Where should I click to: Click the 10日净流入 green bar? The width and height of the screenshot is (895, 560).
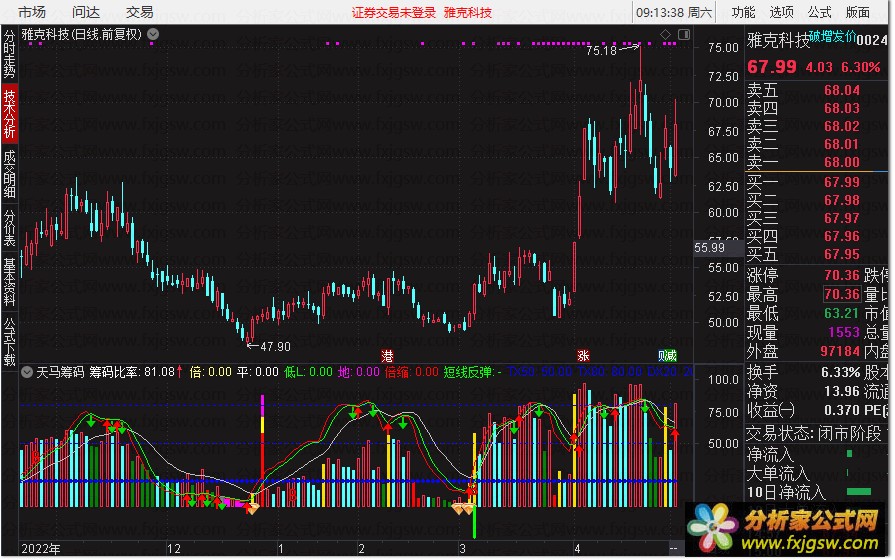[x=858, y=491]
